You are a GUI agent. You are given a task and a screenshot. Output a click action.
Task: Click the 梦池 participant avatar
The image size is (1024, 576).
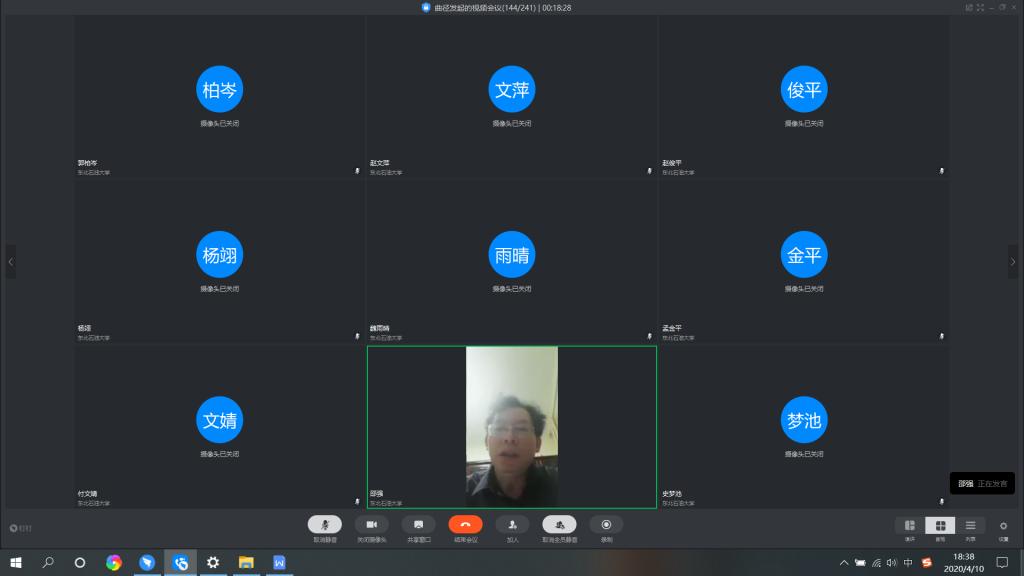(804, 421)
